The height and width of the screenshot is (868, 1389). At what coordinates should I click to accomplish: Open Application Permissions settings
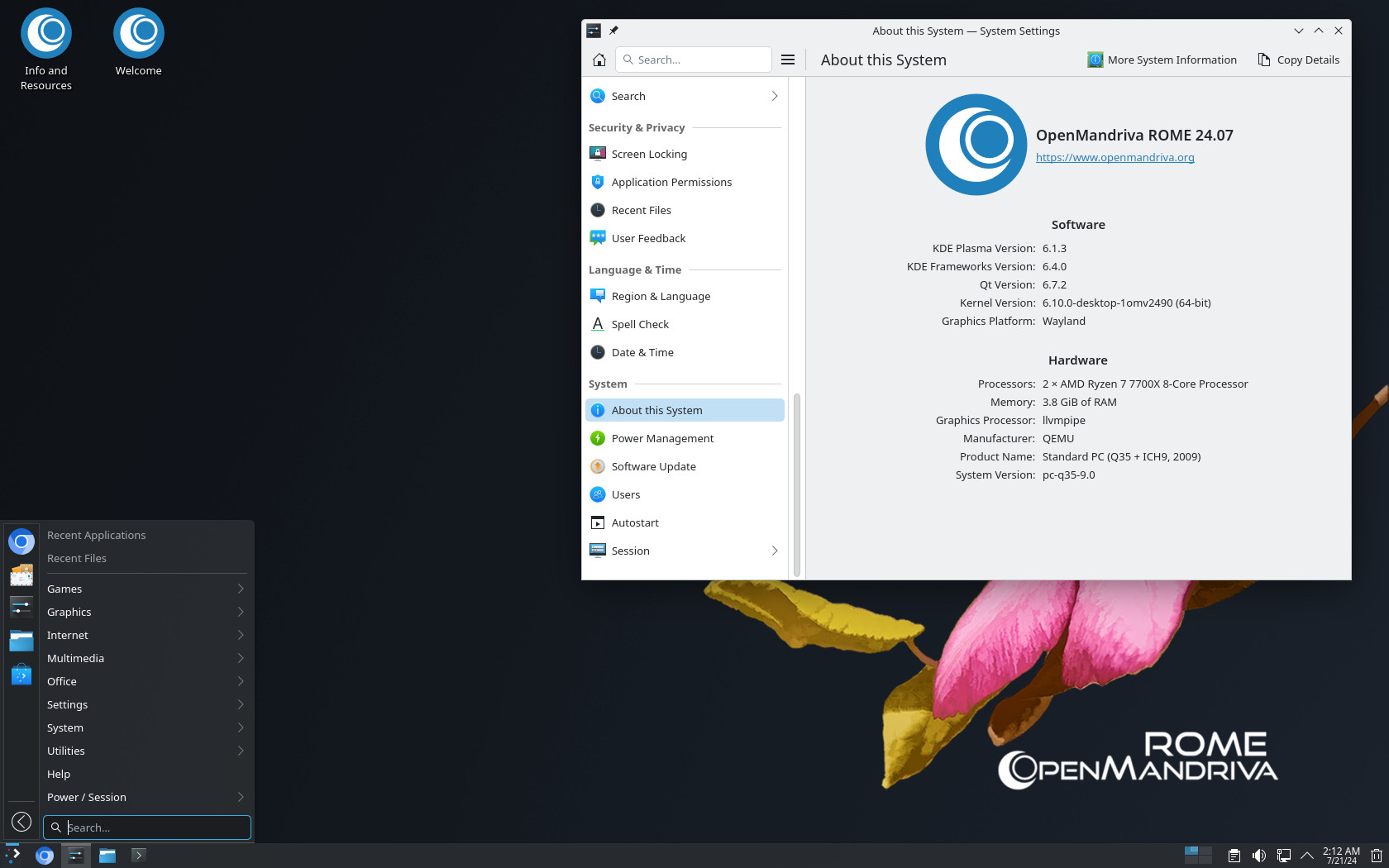[x=685, y=182]
